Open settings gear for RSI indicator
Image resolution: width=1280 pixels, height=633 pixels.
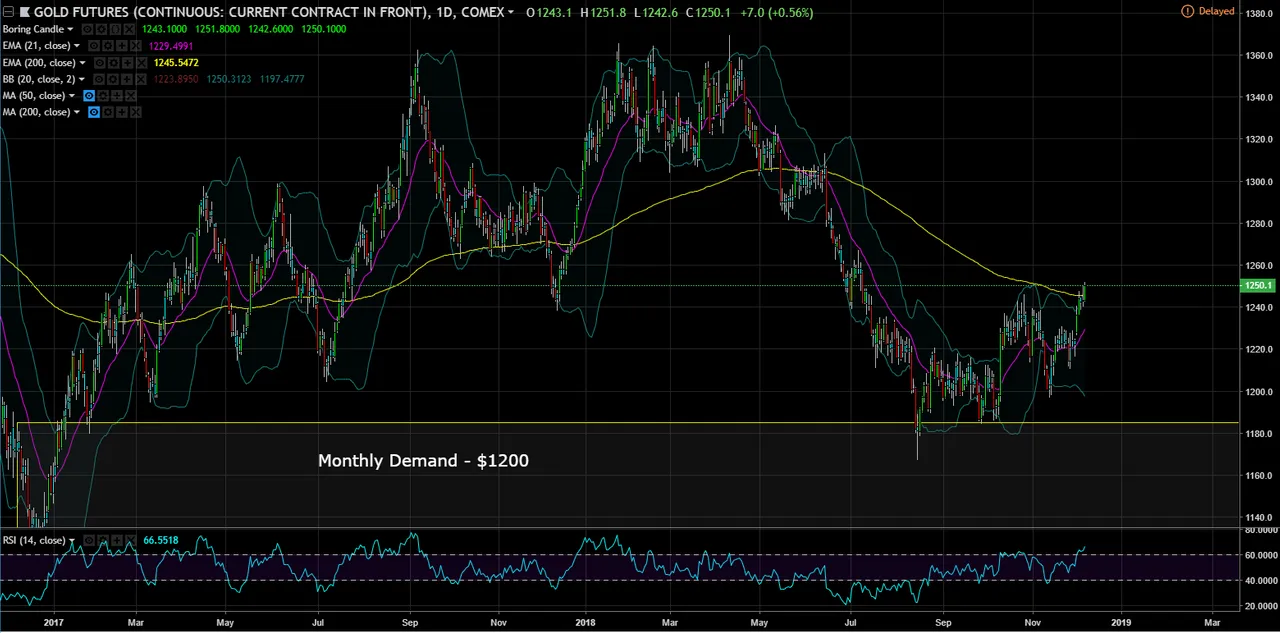tap(101, 541)
